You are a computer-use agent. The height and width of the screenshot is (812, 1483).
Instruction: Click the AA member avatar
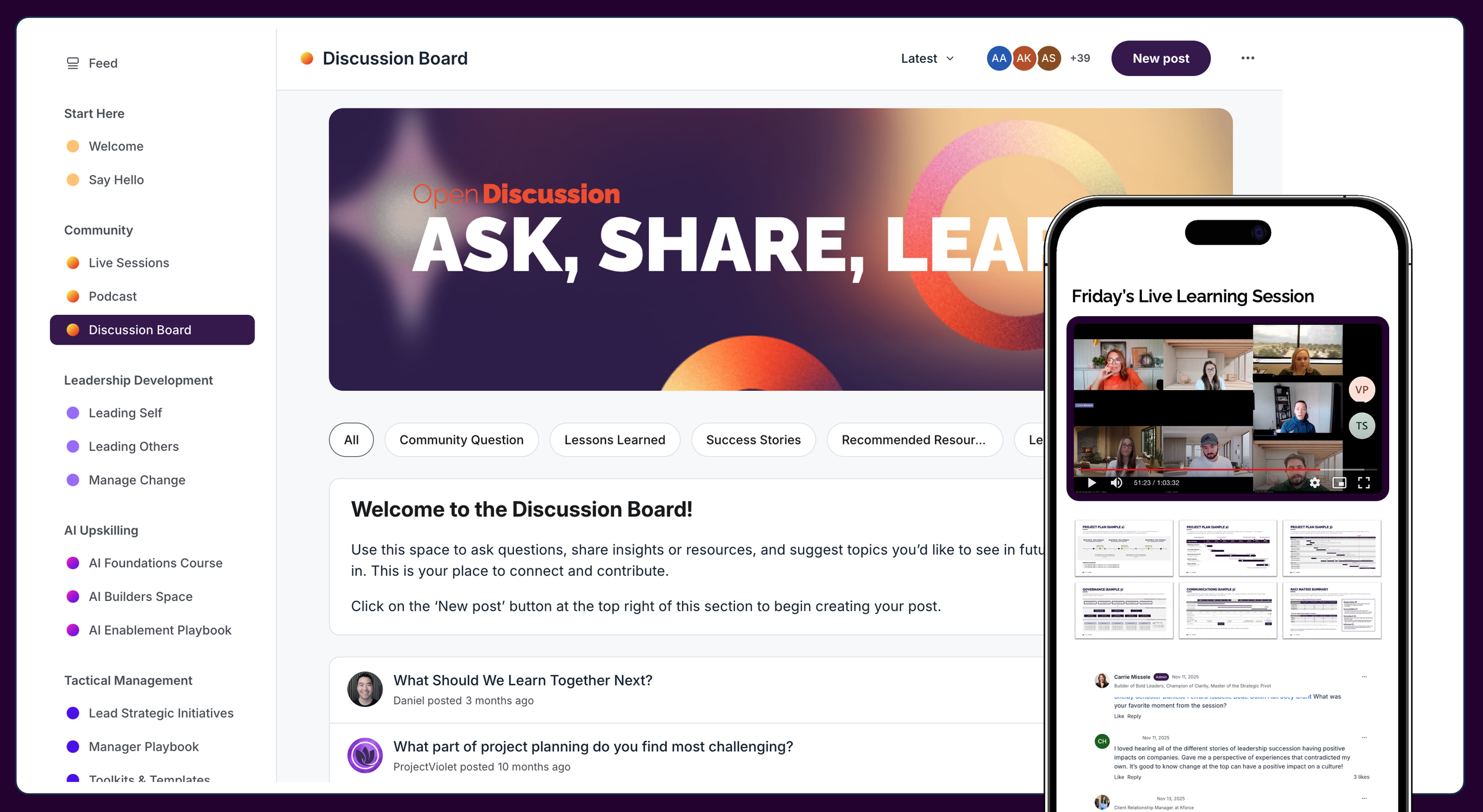[x=999, y=58]
